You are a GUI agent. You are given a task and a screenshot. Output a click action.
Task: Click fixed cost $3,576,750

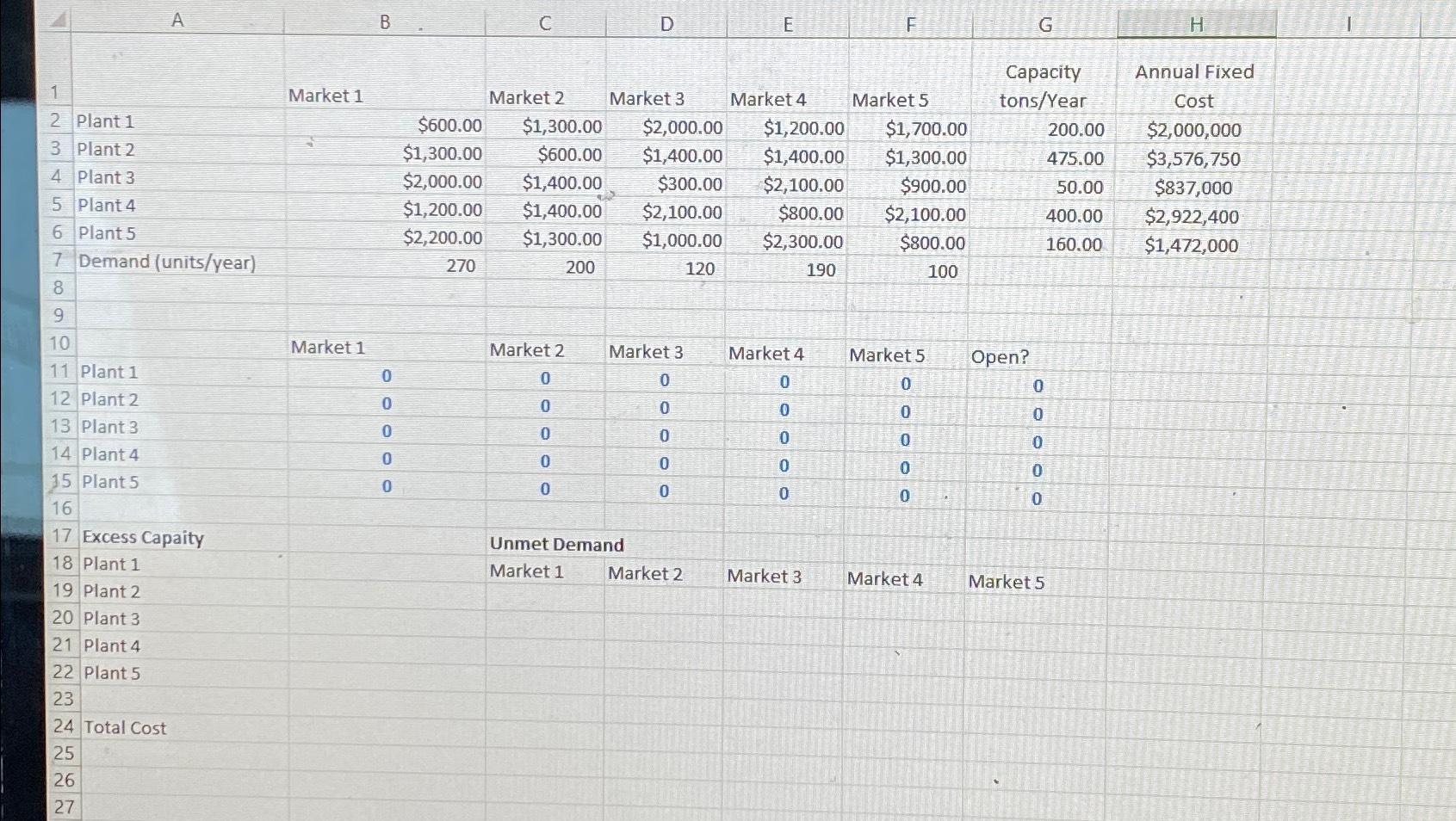click(x=1193, y=160)
